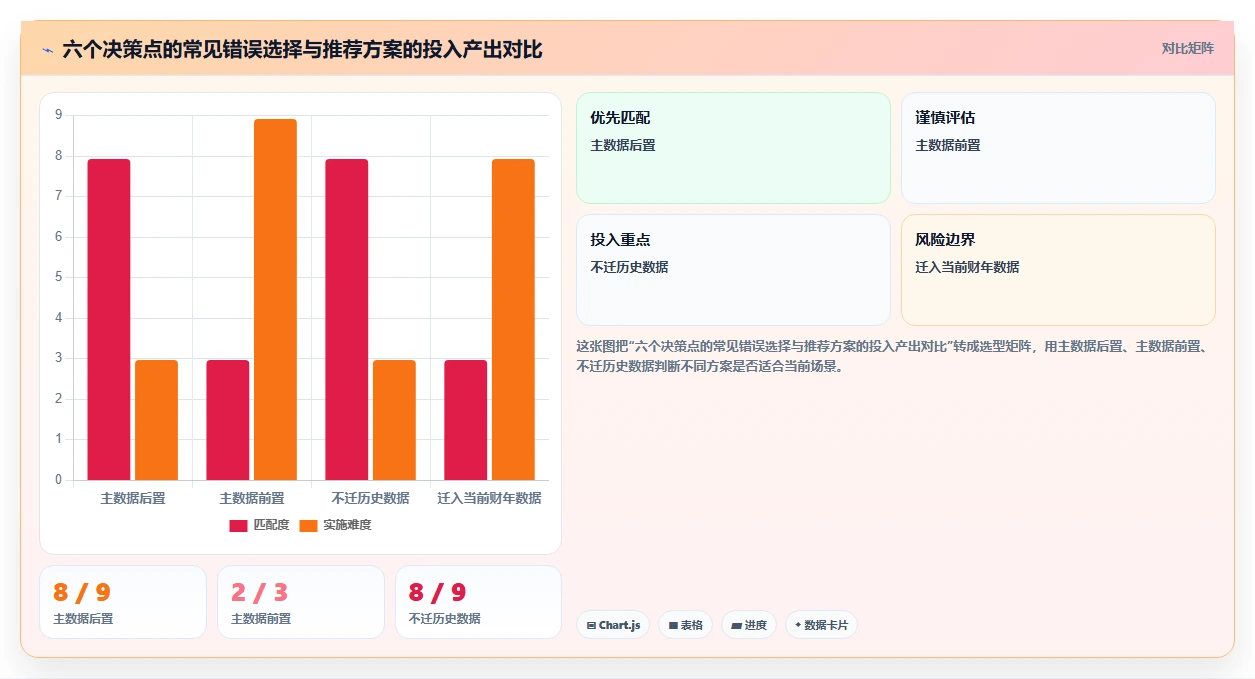Click the y-axis tick label 9
This screenshot has height=679, width=1255.
point(58,115)
